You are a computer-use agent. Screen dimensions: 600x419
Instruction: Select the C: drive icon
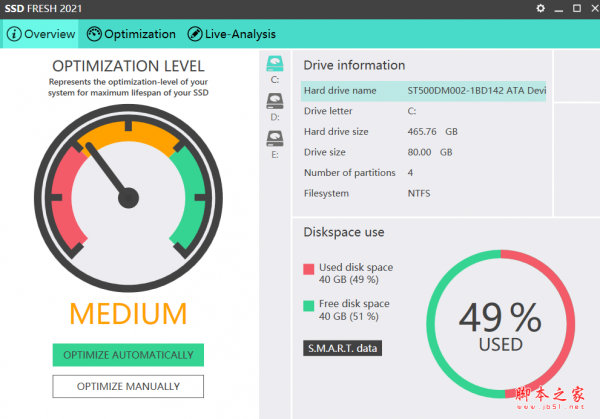[275, 64]
